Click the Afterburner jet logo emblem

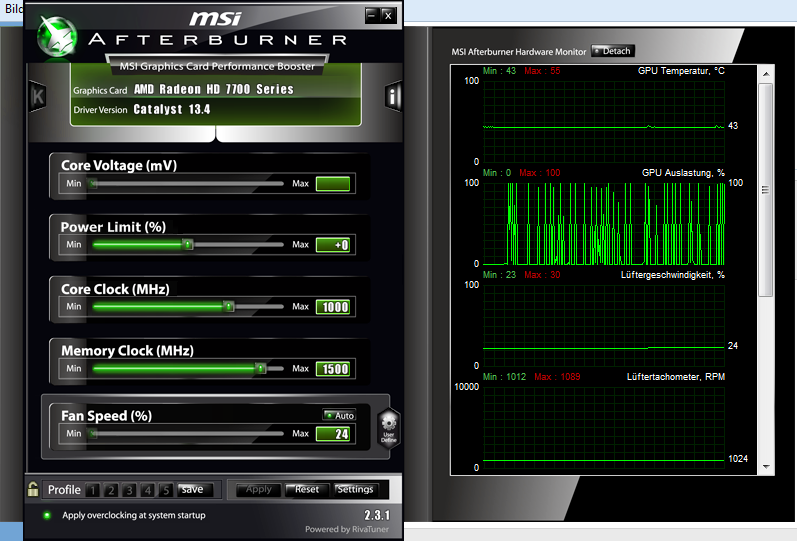pos(57,37)
